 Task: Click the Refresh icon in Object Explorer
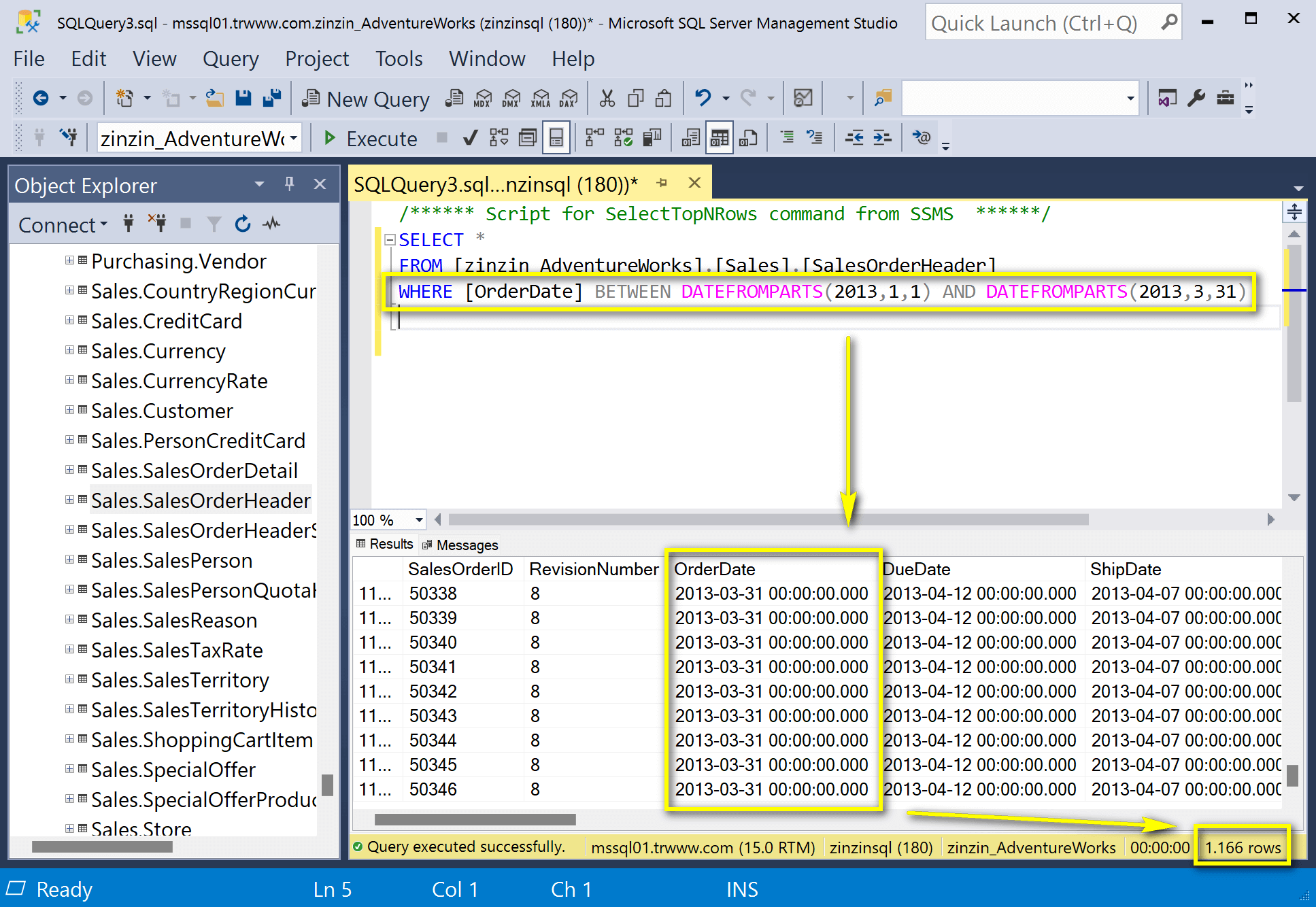pos(243,224)
